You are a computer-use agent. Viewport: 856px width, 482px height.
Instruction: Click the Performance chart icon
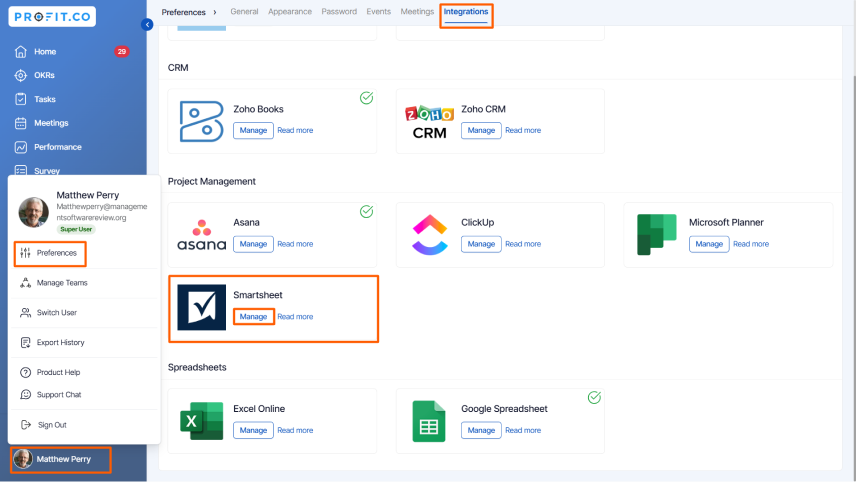click(x=21, y=147)
